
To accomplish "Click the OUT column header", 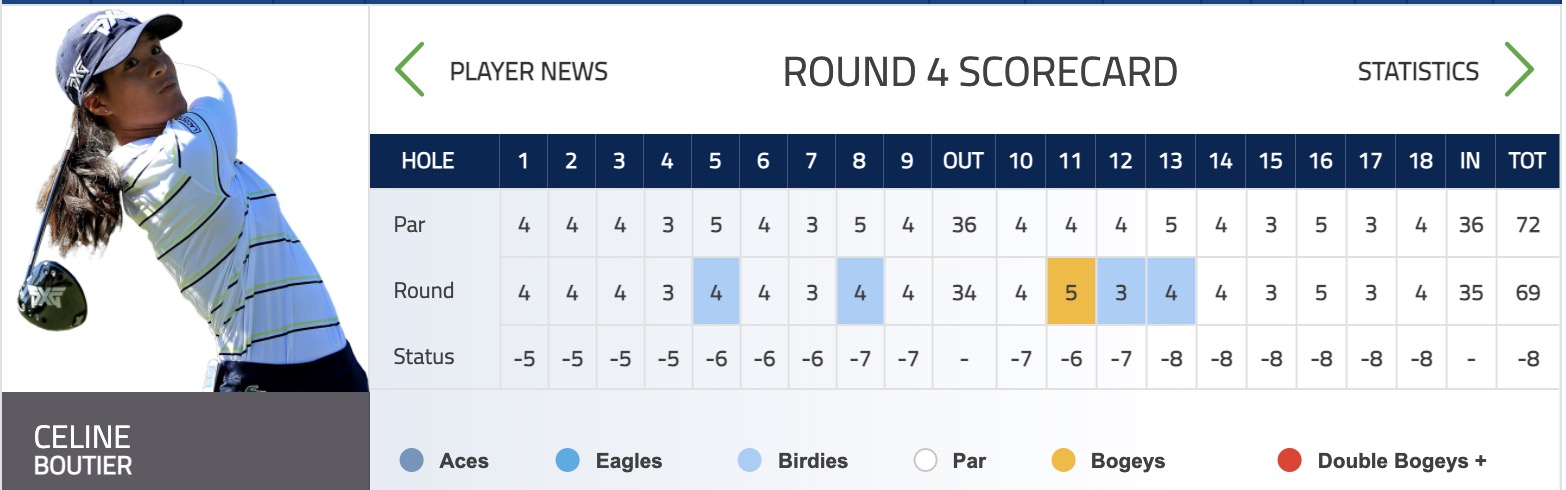I will point(963,161).
